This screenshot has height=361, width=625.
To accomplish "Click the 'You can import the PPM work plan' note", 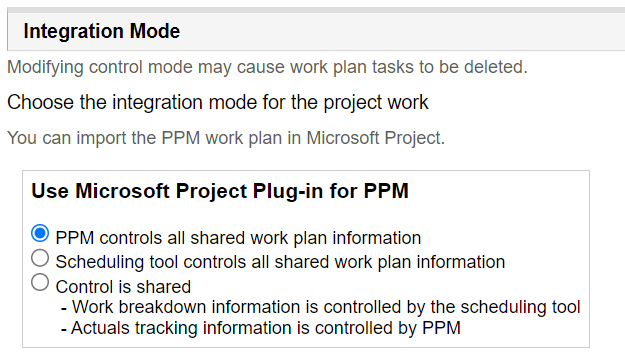I will point(226,138).
